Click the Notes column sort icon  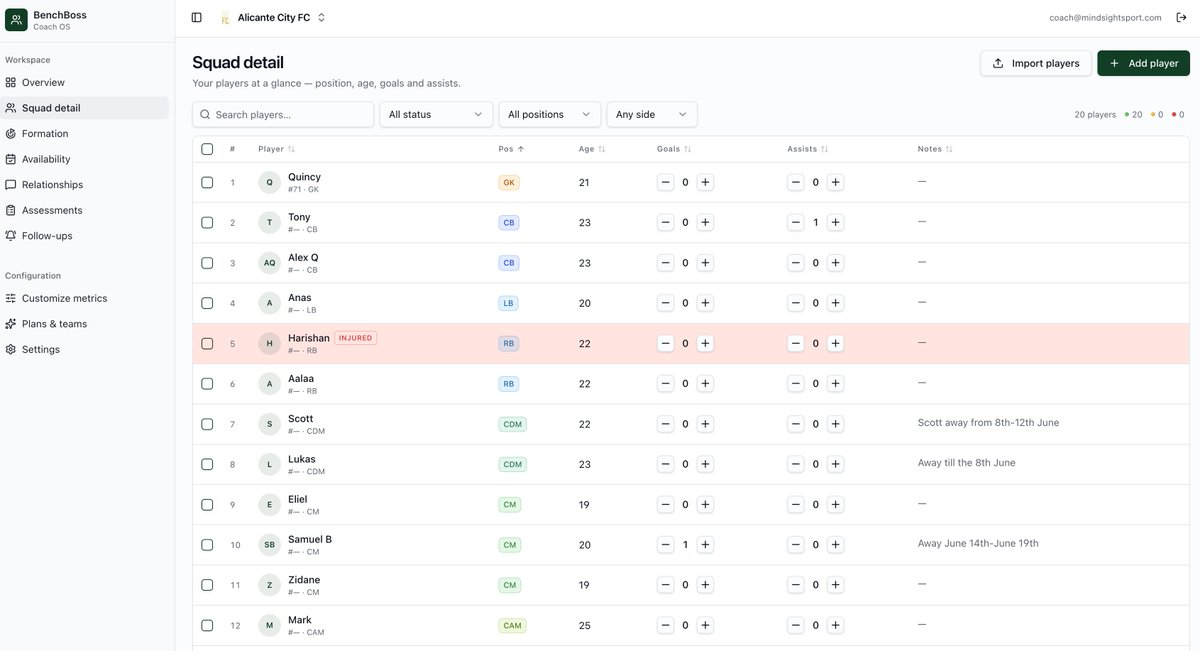[949, 149]
